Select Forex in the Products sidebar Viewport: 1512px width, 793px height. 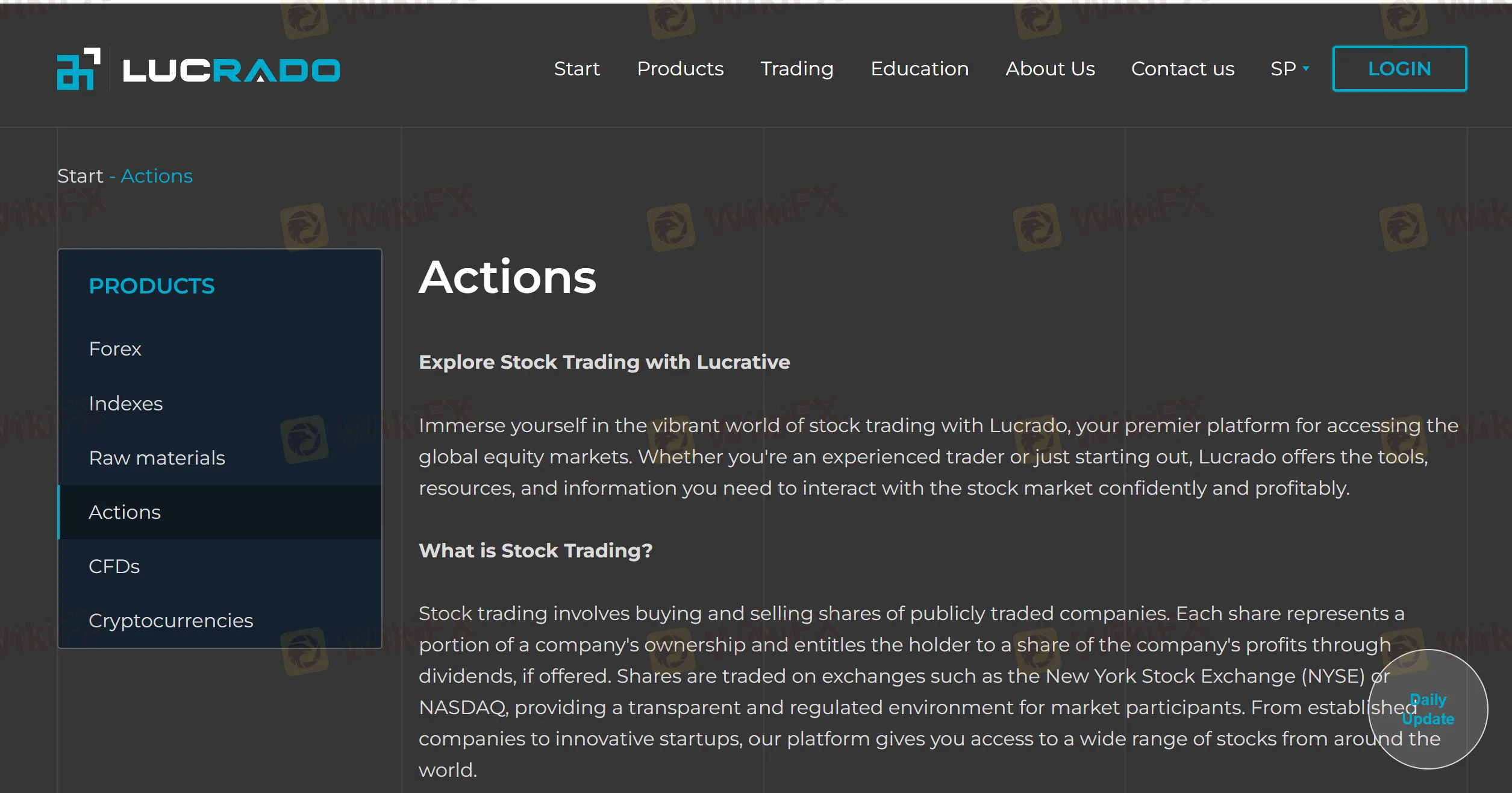(x=115, y=349)
